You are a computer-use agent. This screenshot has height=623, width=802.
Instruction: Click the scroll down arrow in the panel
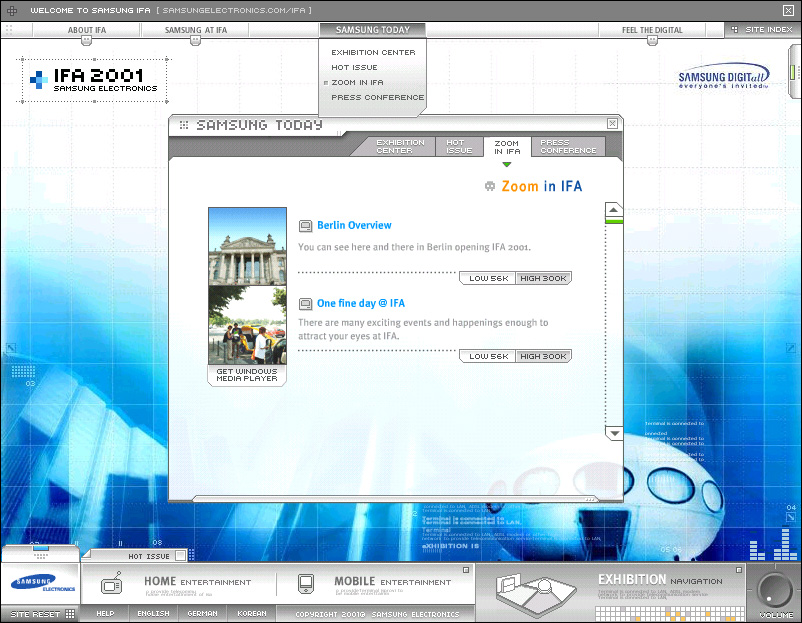[614, 433]
